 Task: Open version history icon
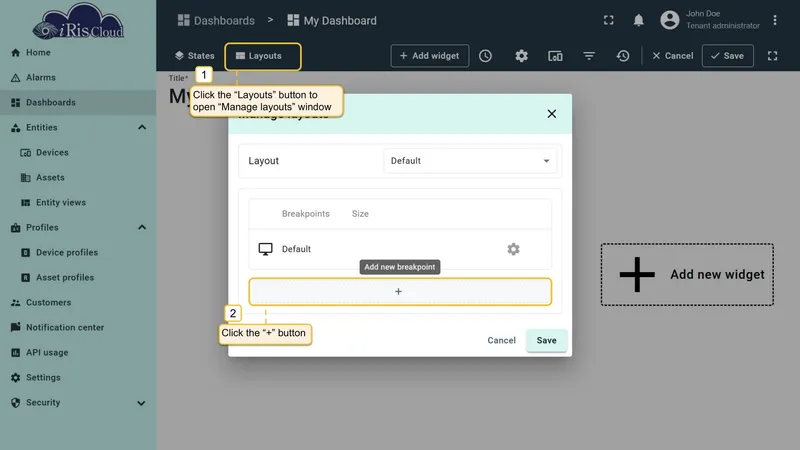point(623,56)
